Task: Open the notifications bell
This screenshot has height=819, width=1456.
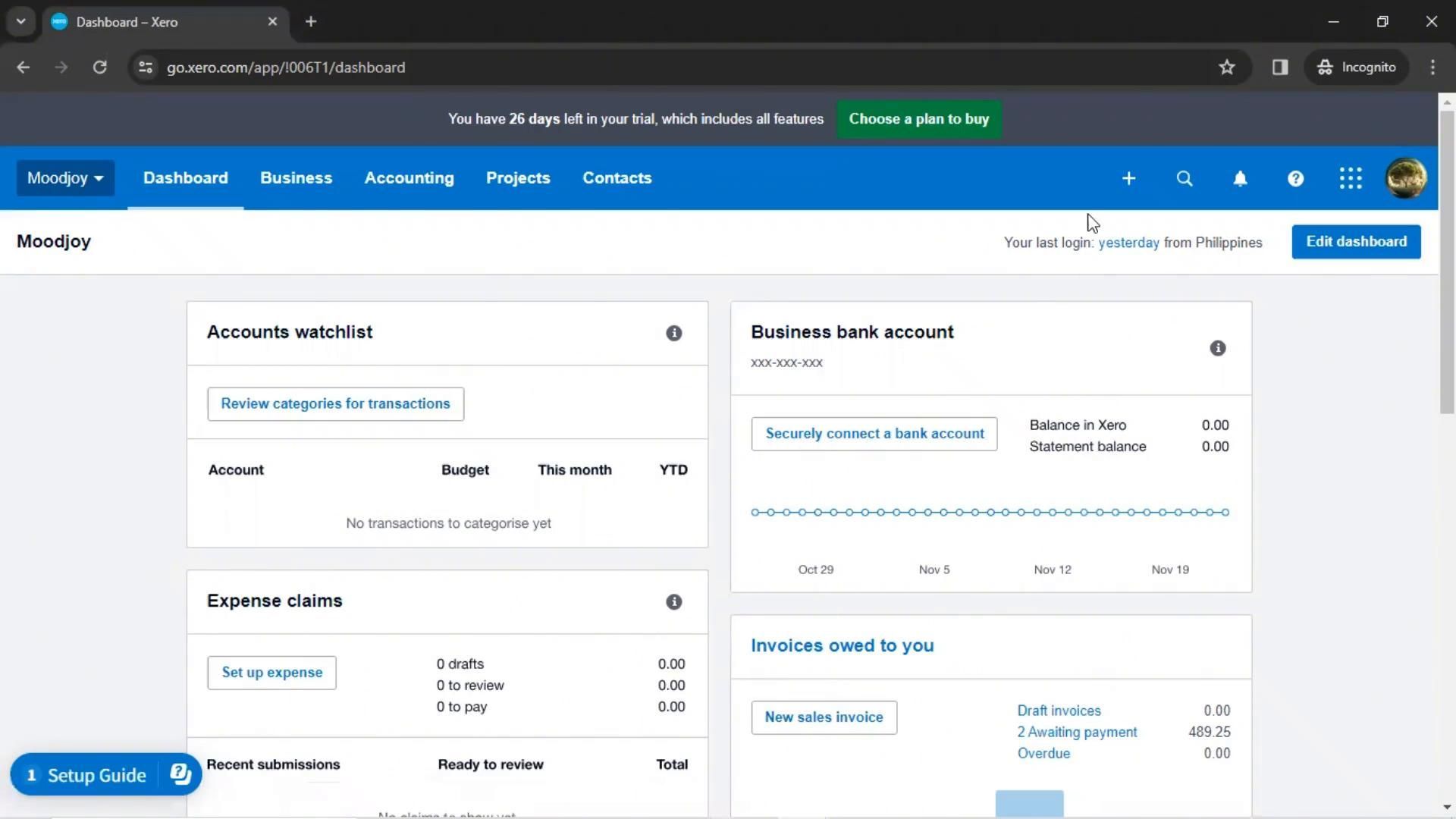Action: 1240,178
